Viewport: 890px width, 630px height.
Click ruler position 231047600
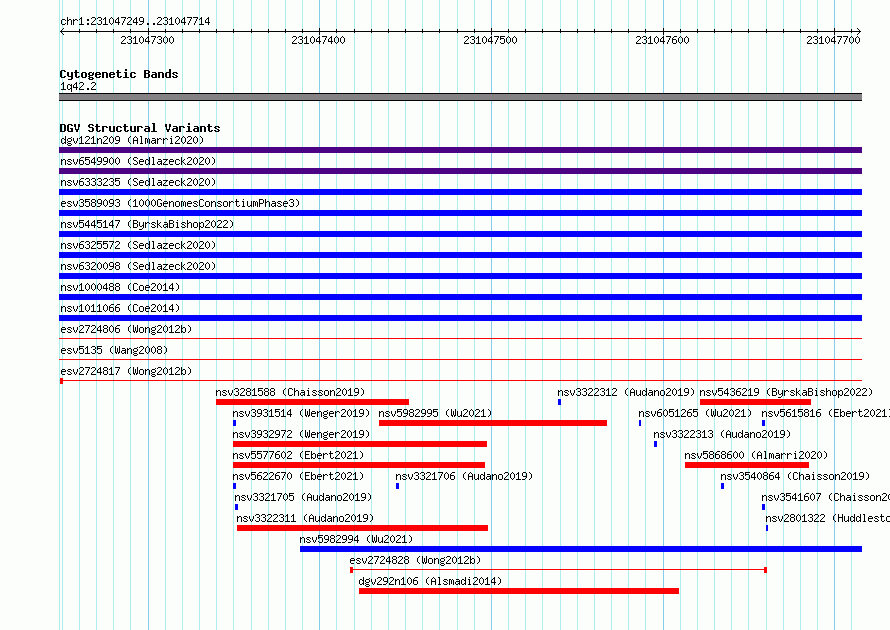tap(662, 40)
